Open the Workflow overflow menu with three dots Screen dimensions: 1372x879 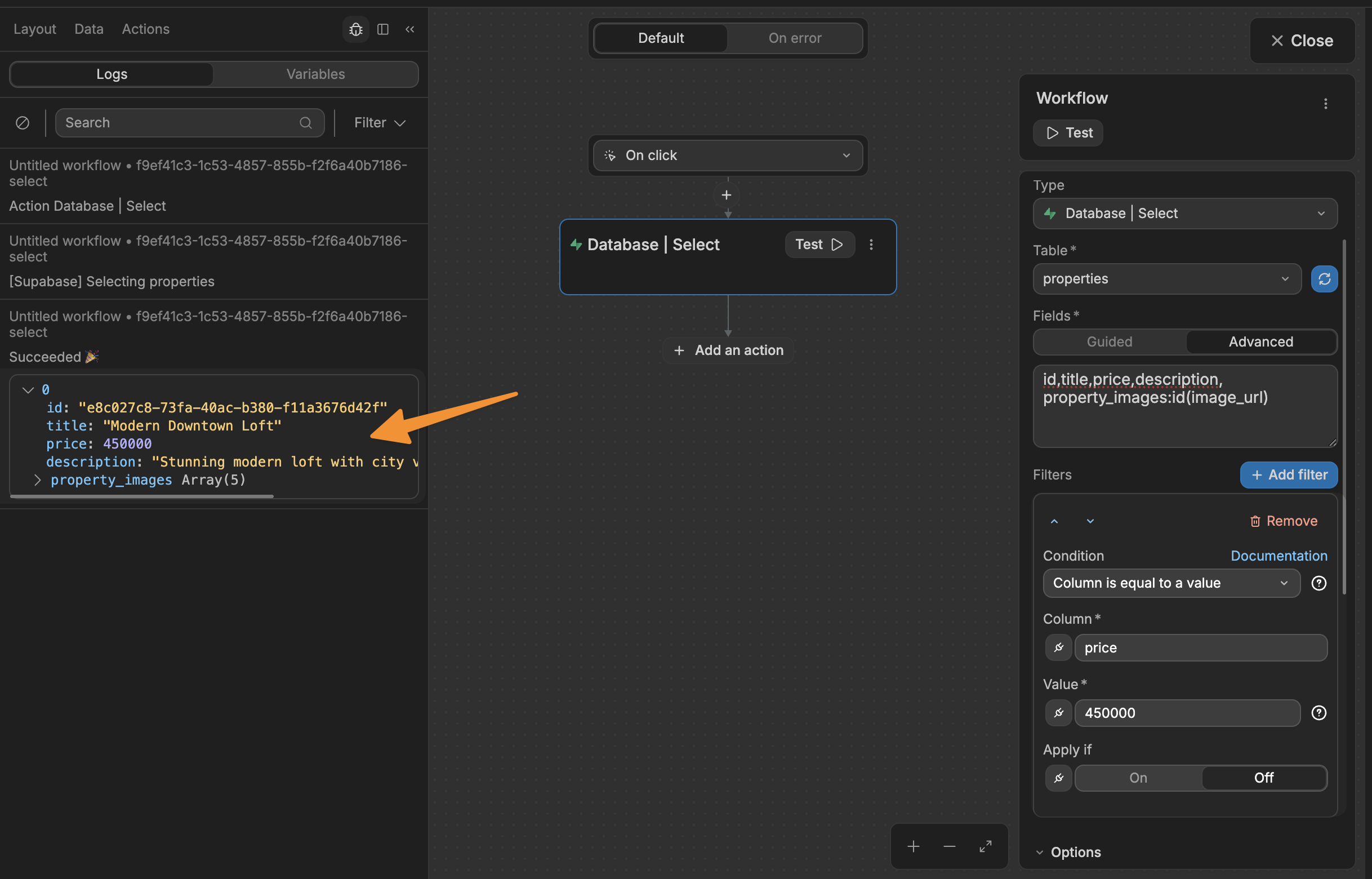[1326, 104]
